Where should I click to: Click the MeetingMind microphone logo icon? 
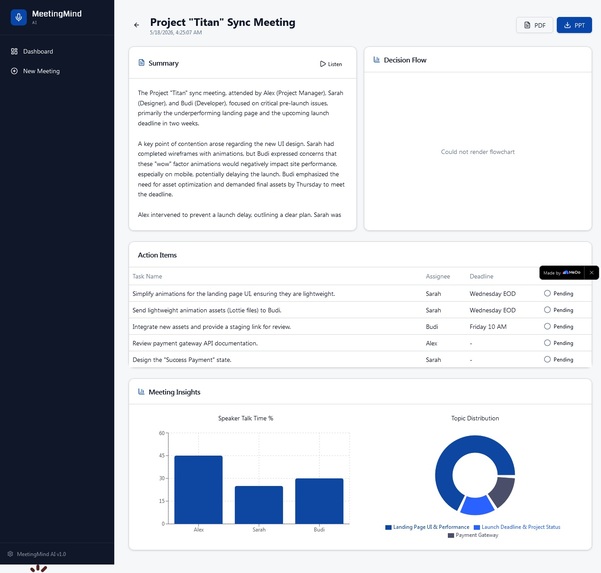(18, 17)
